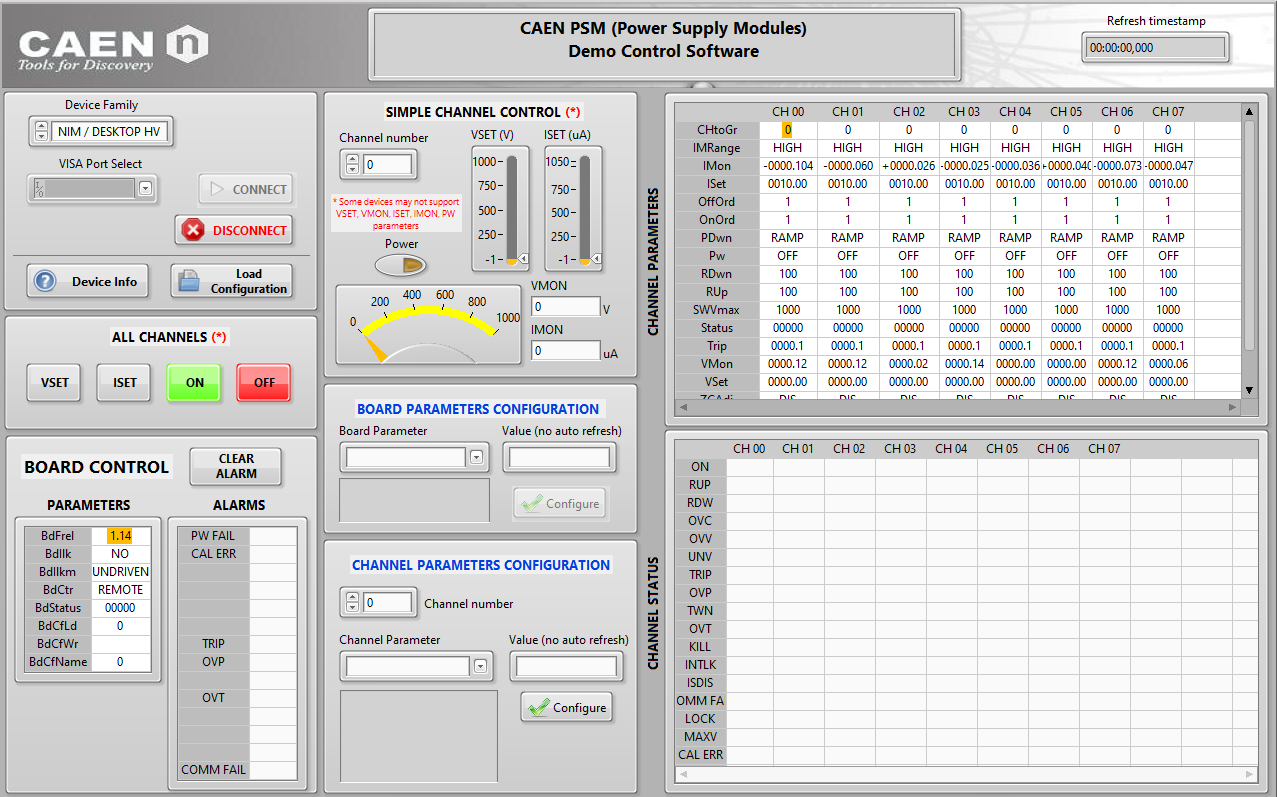Click the green checkmark on channel Configure button
Screen dimensions: 1277x797
(x=538, y=707)
